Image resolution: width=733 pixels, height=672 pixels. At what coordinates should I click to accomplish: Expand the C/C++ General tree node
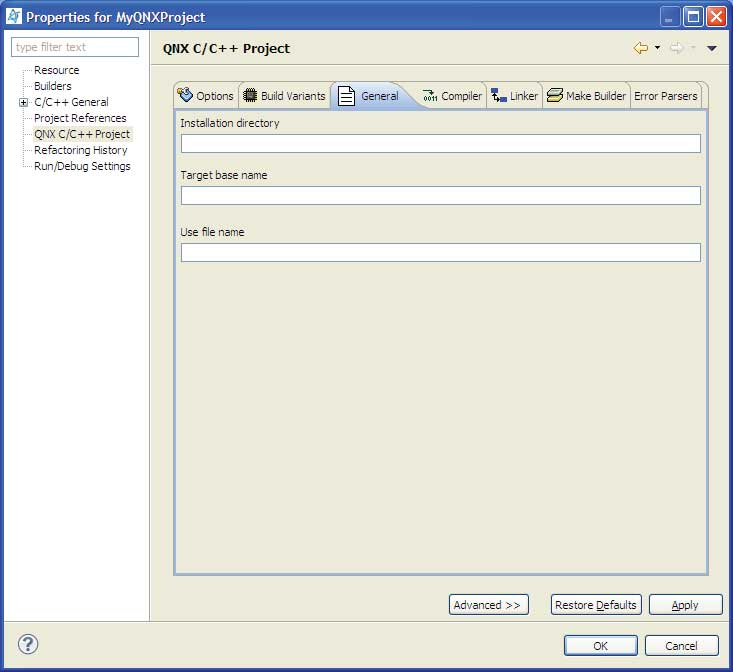click(23, 102)
